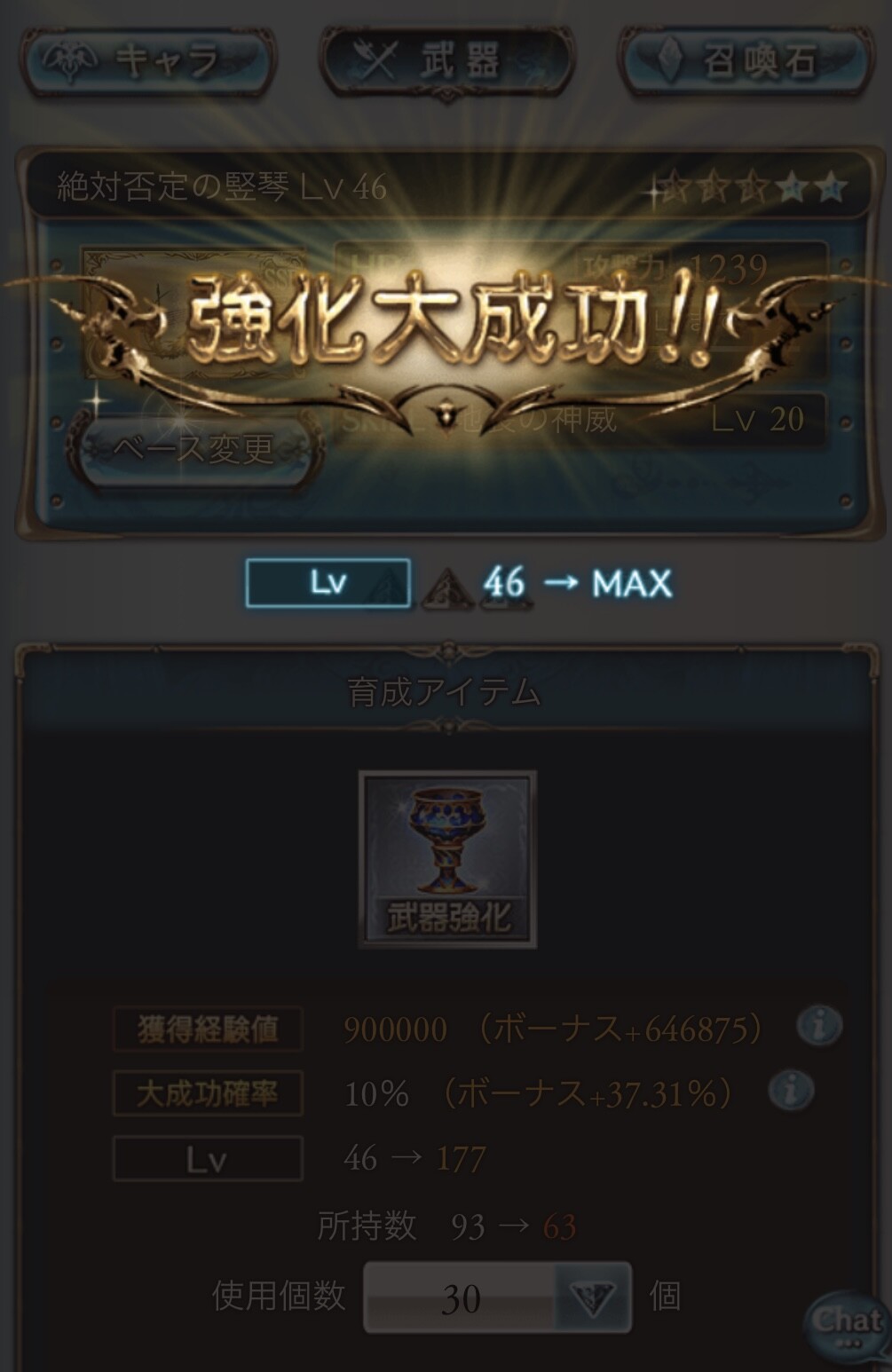Switch to the キャラ tab
The image size is (892, 1372).
(149, 60)
